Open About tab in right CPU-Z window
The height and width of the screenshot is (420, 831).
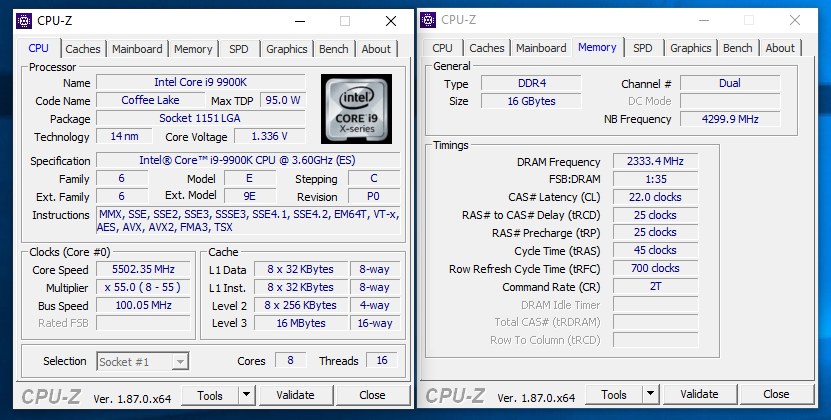pos(780,48)
